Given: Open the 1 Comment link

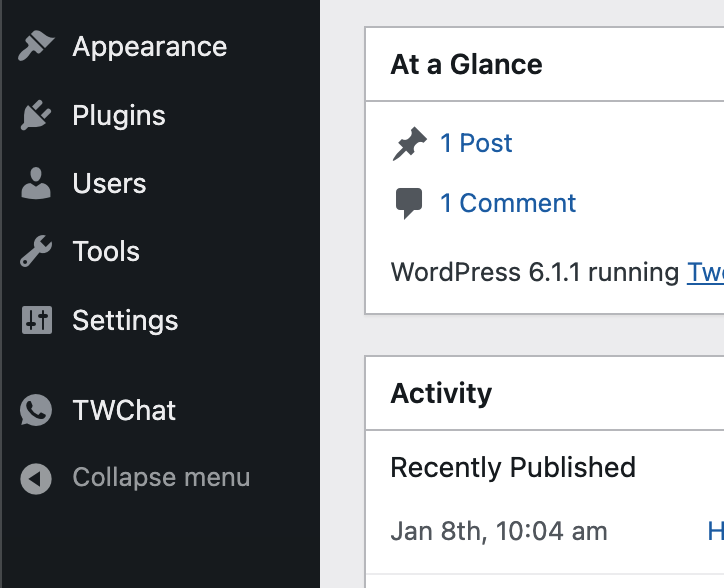Looking at the screenshot, I should (508, 203).
